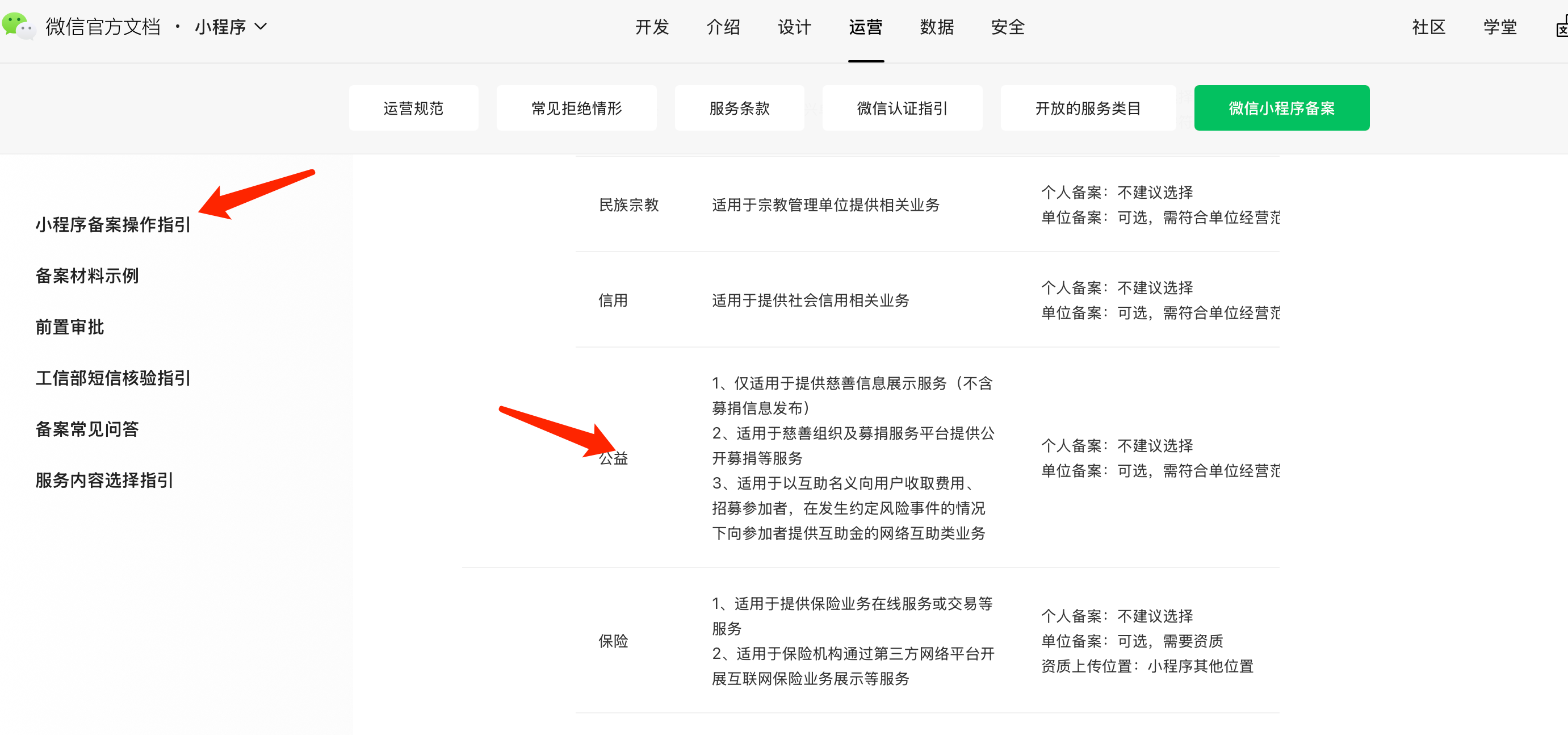This screenshot has height=735, width=1568.
Task: Click the 民族宗教 table cell
Action: (629, 204)
